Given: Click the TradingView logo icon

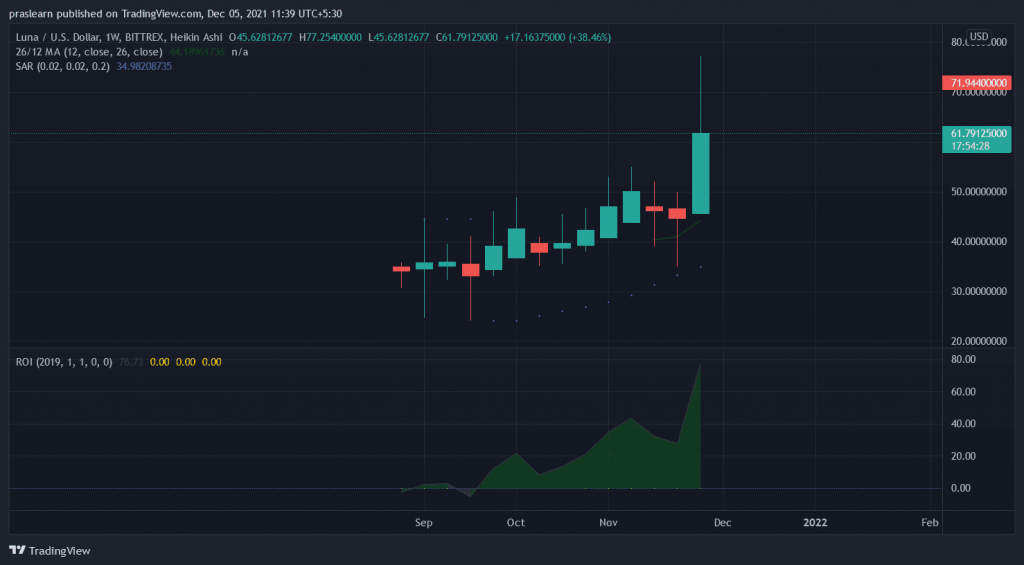Looking at the screenshot, I should 17,550.
